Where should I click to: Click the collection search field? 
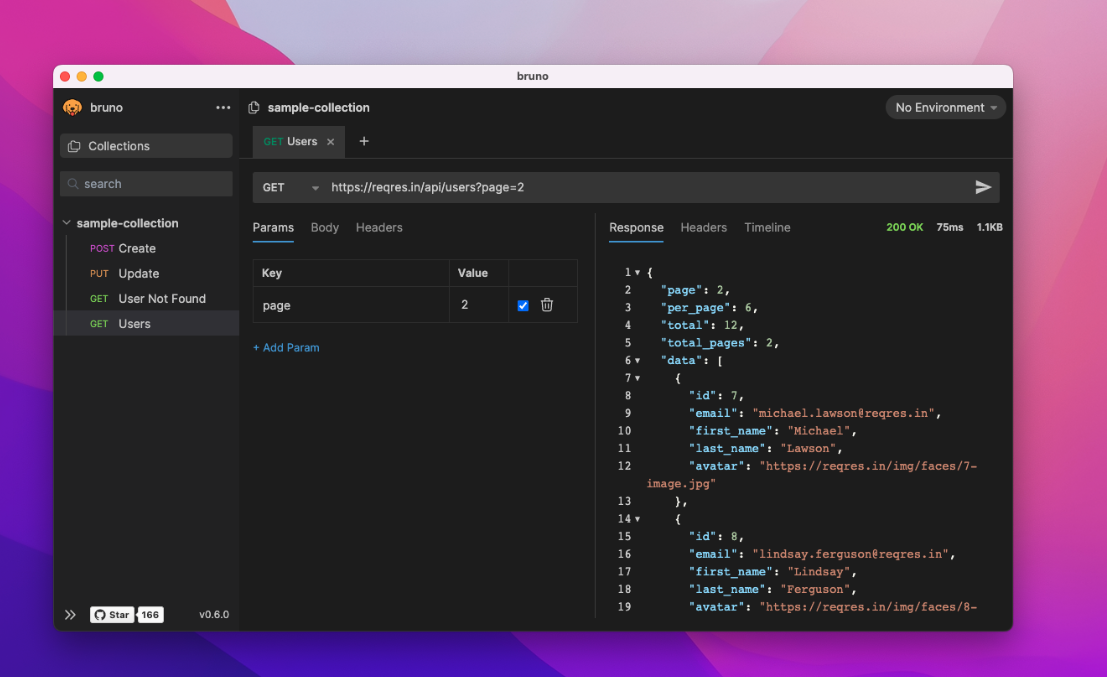point(146,184)
